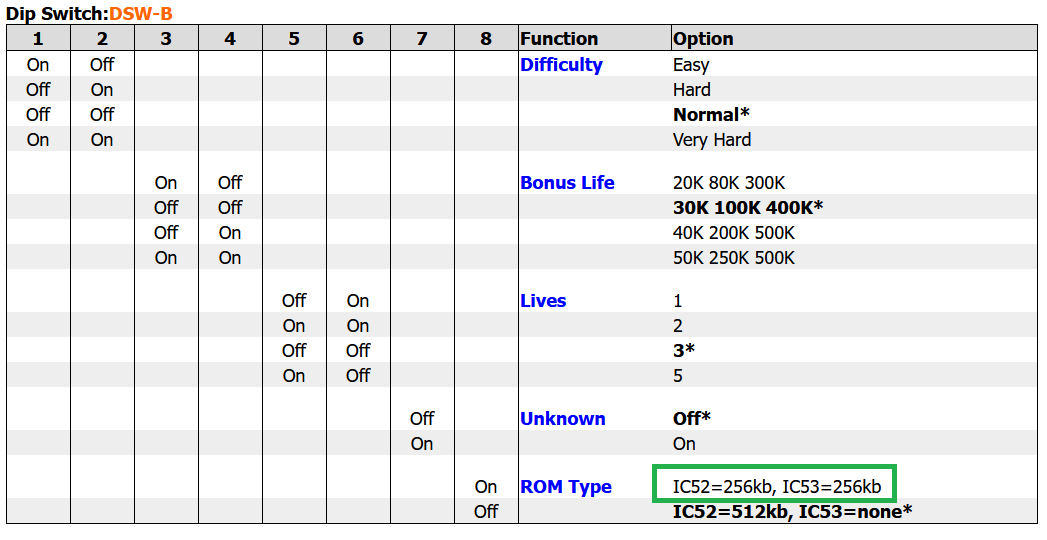
Task: Click switch 3 On cell in 20K 80K 300K row
Action: click(166, 182)
